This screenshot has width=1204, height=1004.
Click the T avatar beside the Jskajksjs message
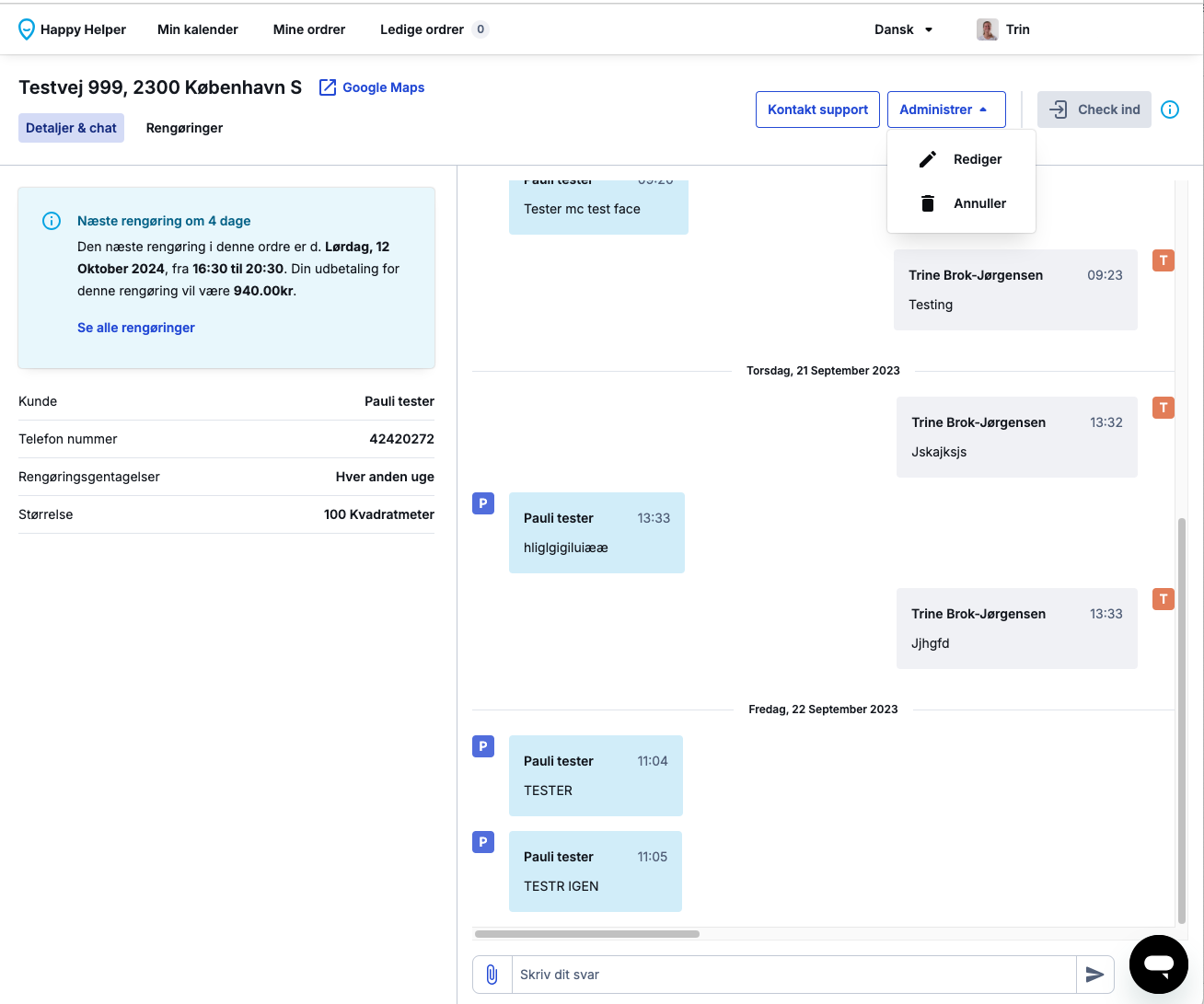1163,408
